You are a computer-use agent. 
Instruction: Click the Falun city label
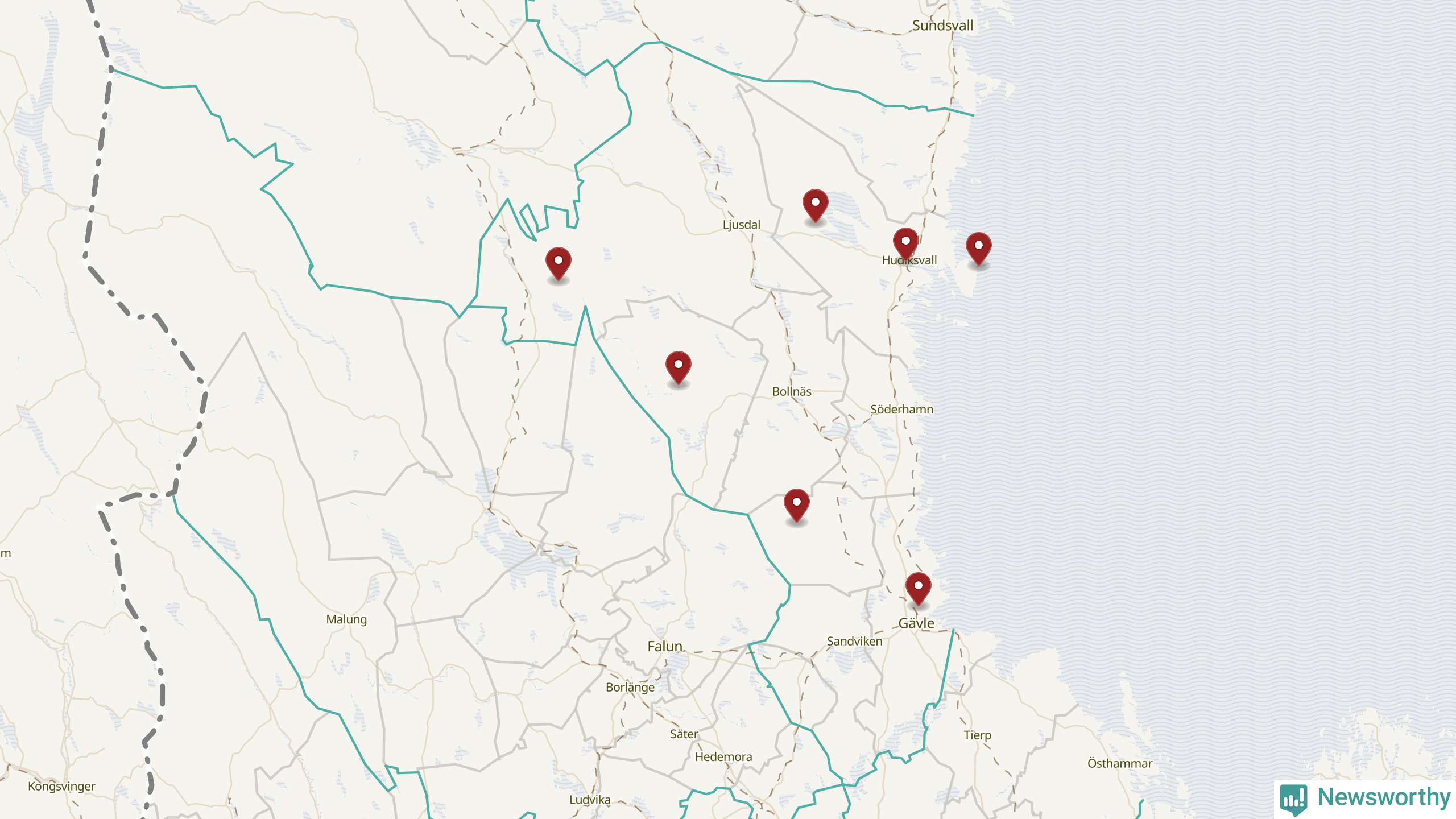click(x=664, y=646)
